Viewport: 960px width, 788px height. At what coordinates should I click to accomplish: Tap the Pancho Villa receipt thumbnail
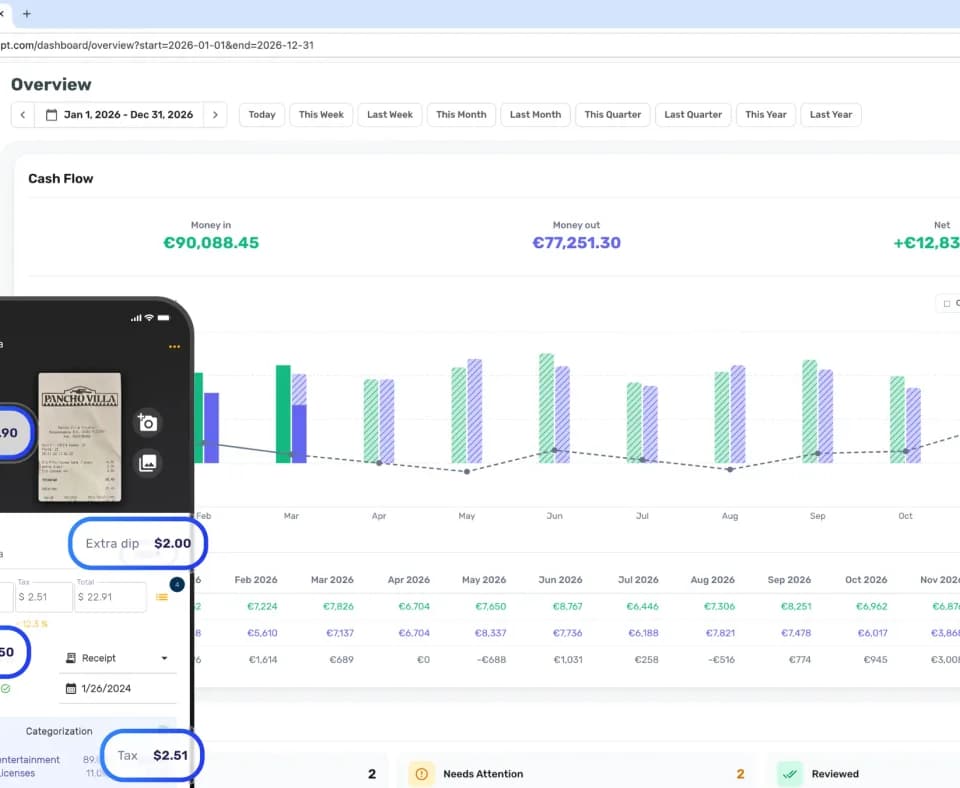click(80, 437)
